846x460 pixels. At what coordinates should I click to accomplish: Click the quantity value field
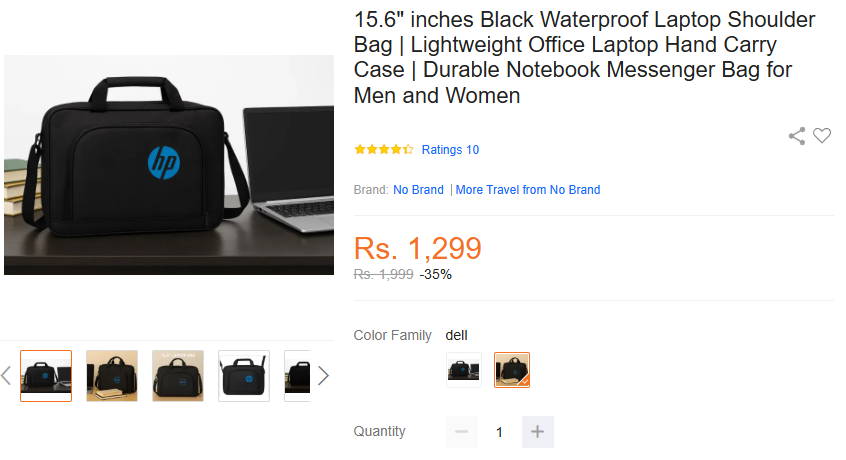499,432
